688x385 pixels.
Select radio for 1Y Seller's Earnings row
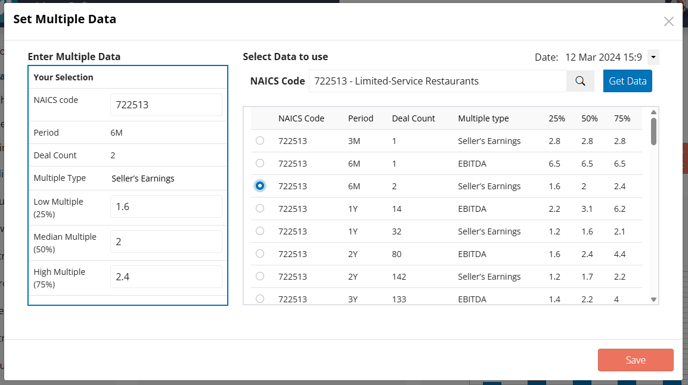260,231
